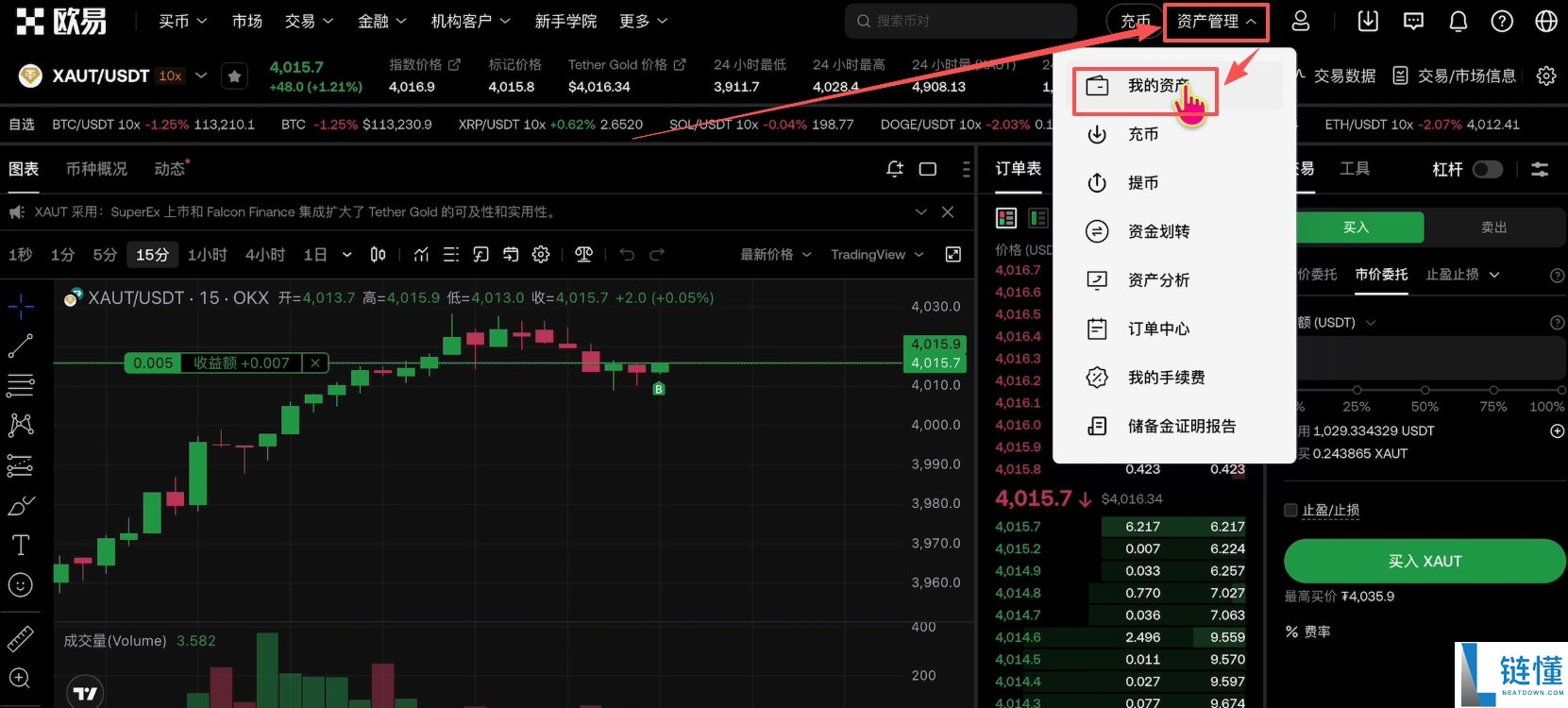
Task: Open page settings gear near 交易/市场信息
Action: click(x=1546, y=76)
